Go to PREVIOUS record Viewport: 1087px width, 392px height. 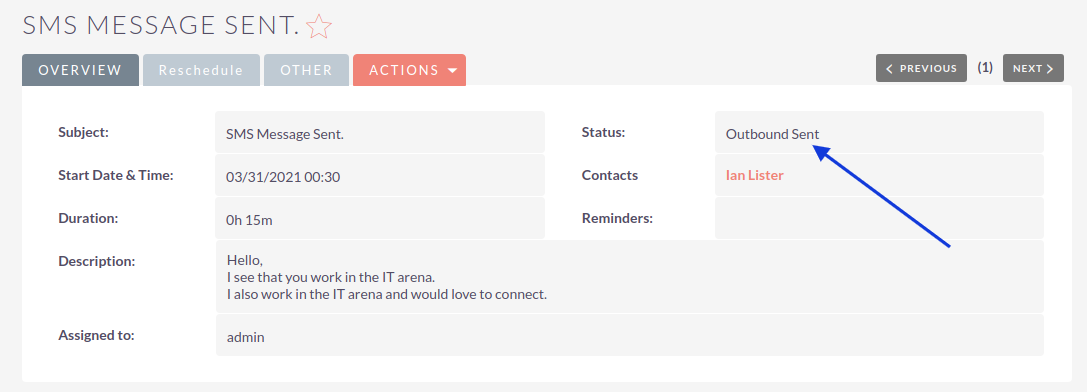click(921, 68)
